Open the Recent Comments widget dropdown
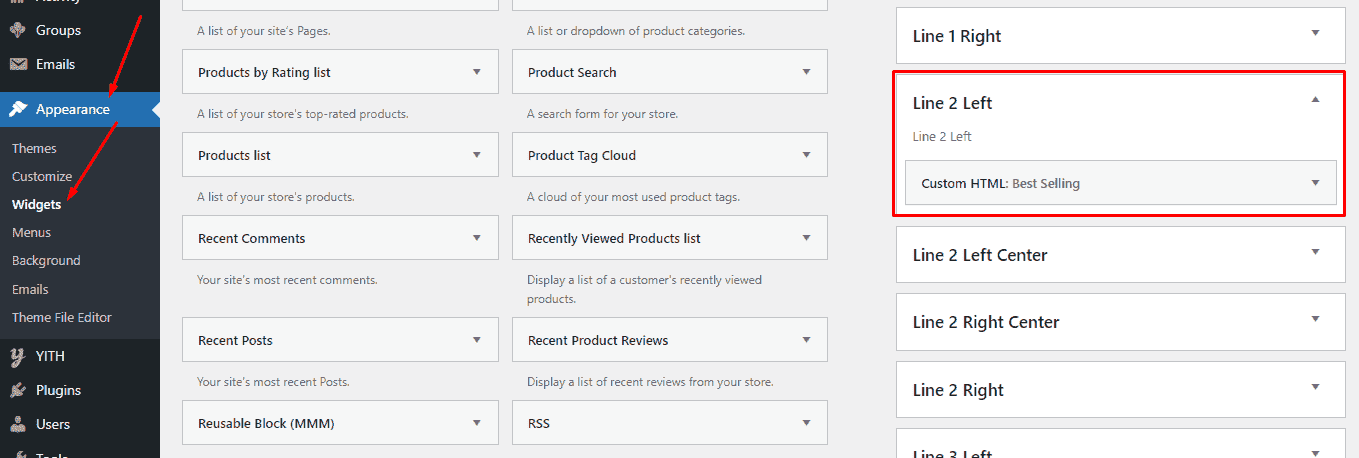Image resolution: width=1359 pixels, height=458 pixels. tap(477, 238)
